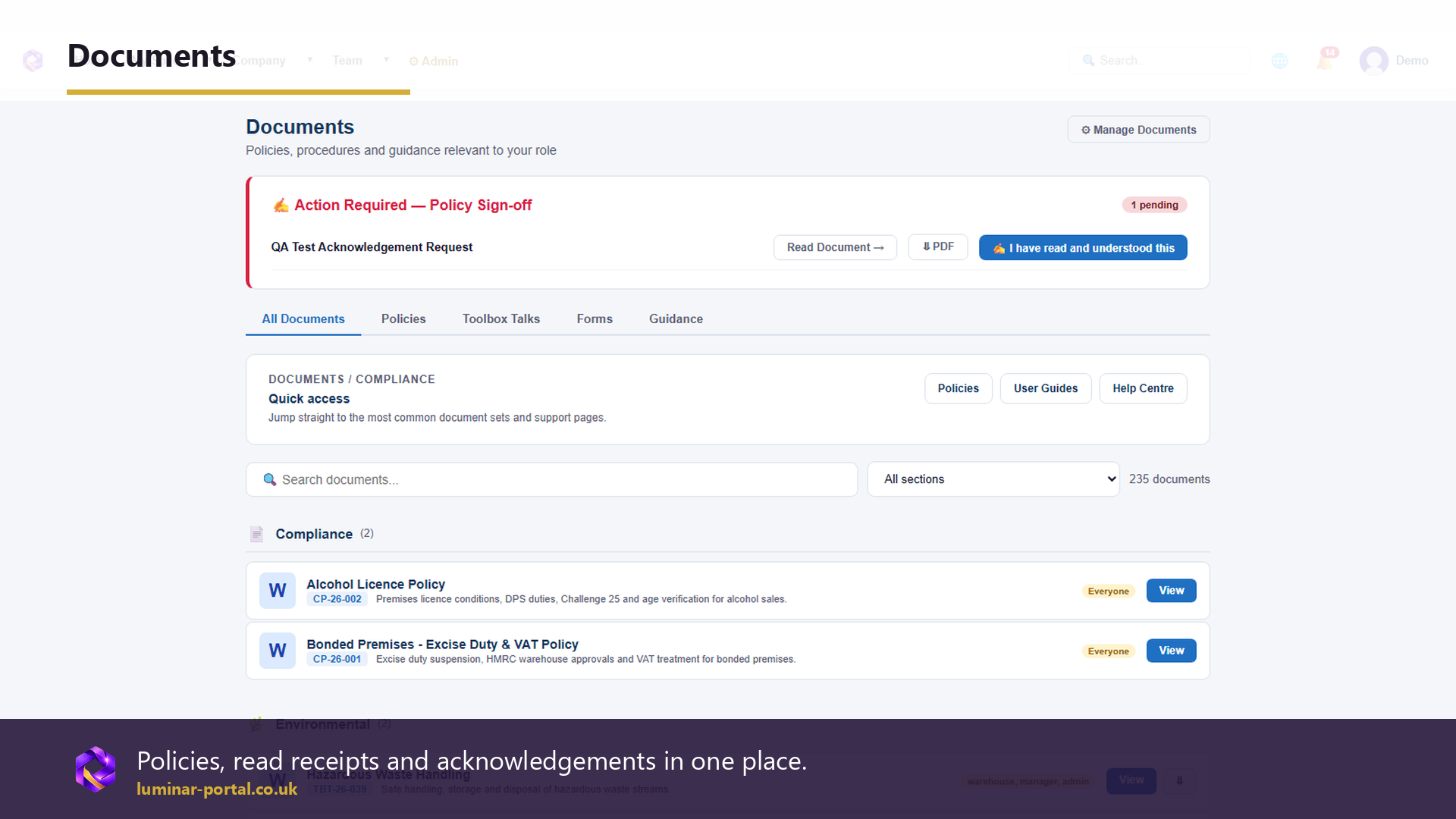1456x819 pixels.
Task: Open the Toolbox Talks tab
Action: point(501,319)
